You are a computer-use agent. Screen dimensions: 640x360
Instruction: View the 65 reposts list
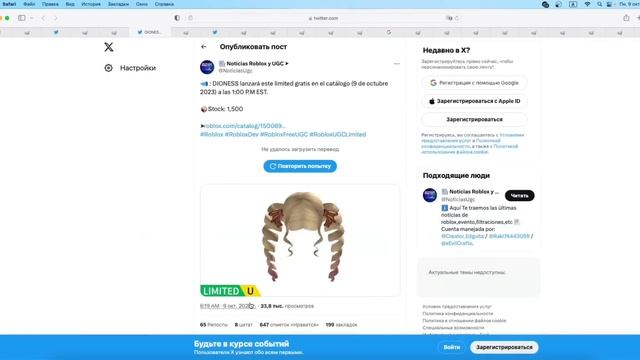(x=213, y=325)
